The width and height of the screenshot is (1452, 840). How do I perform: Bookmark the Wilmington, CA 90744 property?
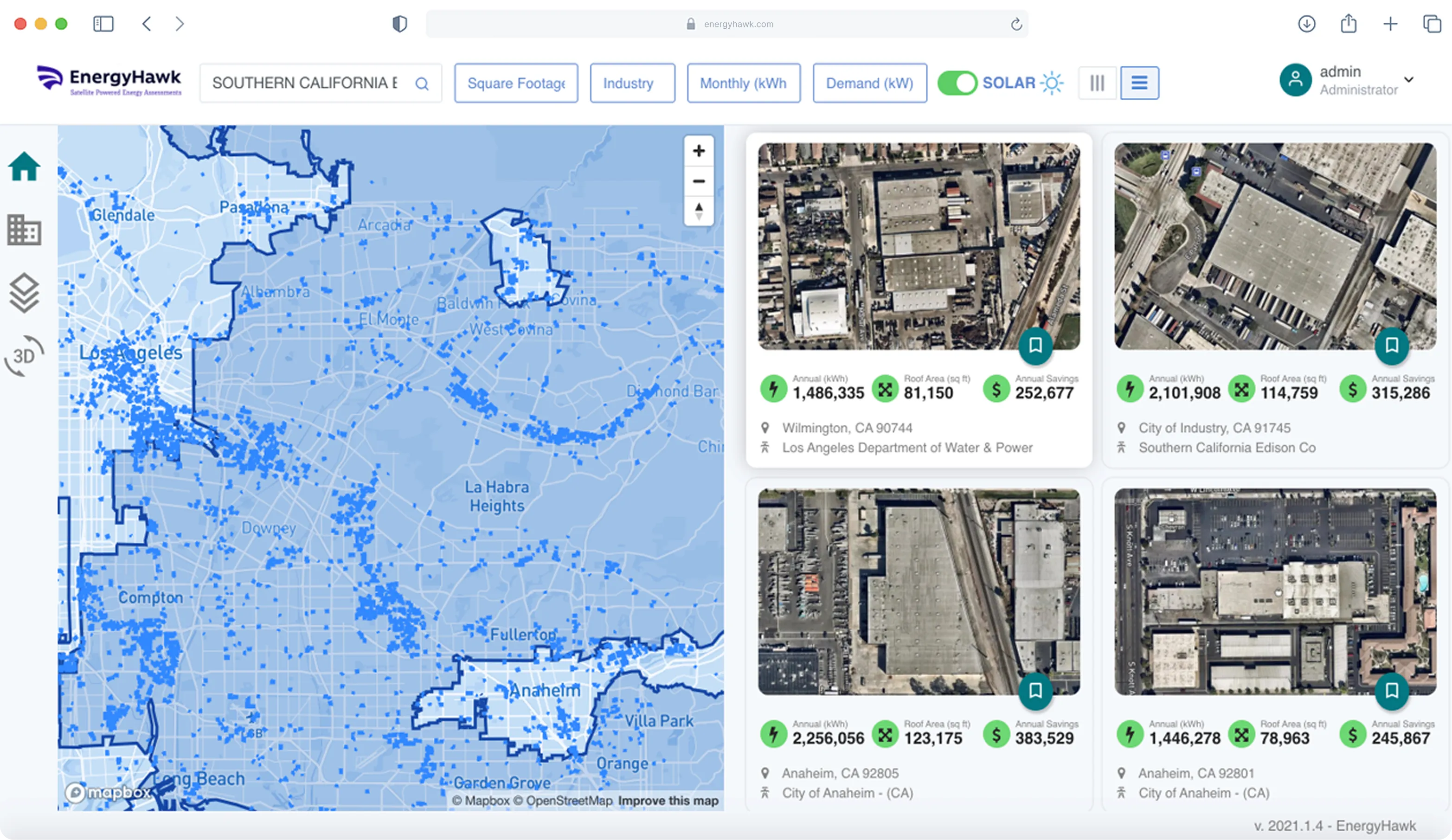(1035, 346)
